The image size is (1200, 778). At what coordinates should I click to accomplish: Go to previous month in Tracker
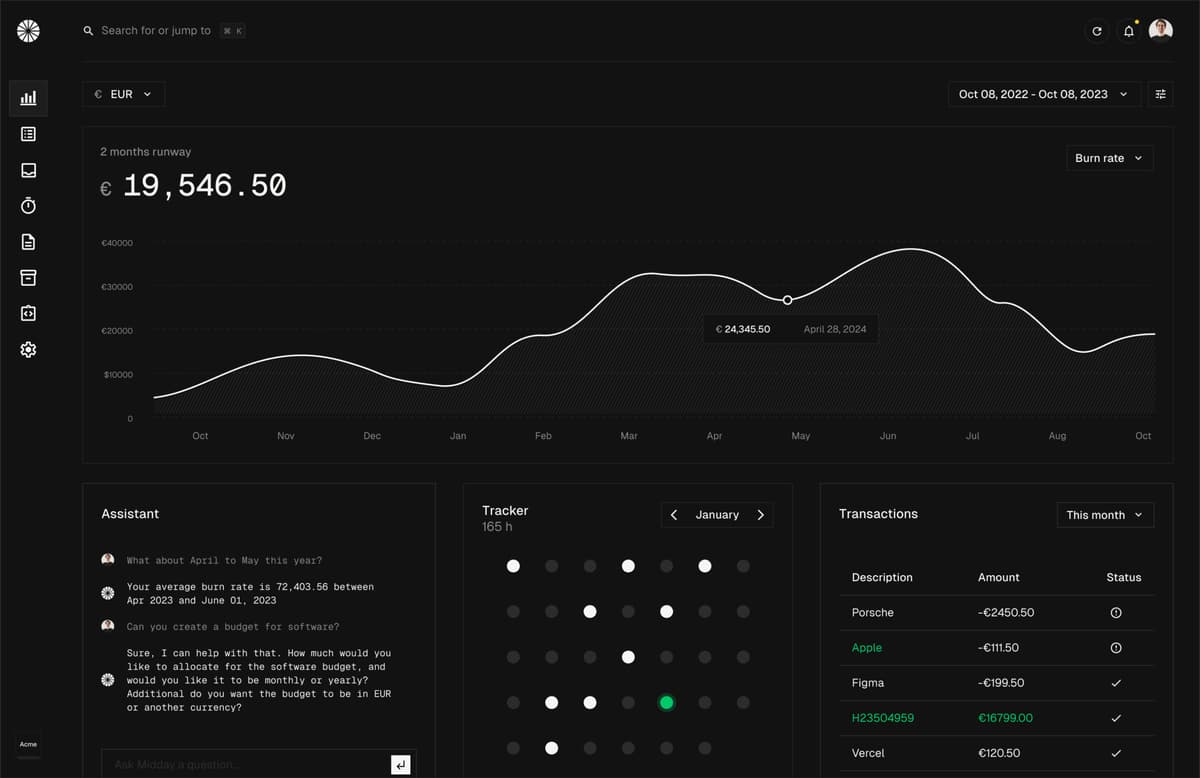674,515
